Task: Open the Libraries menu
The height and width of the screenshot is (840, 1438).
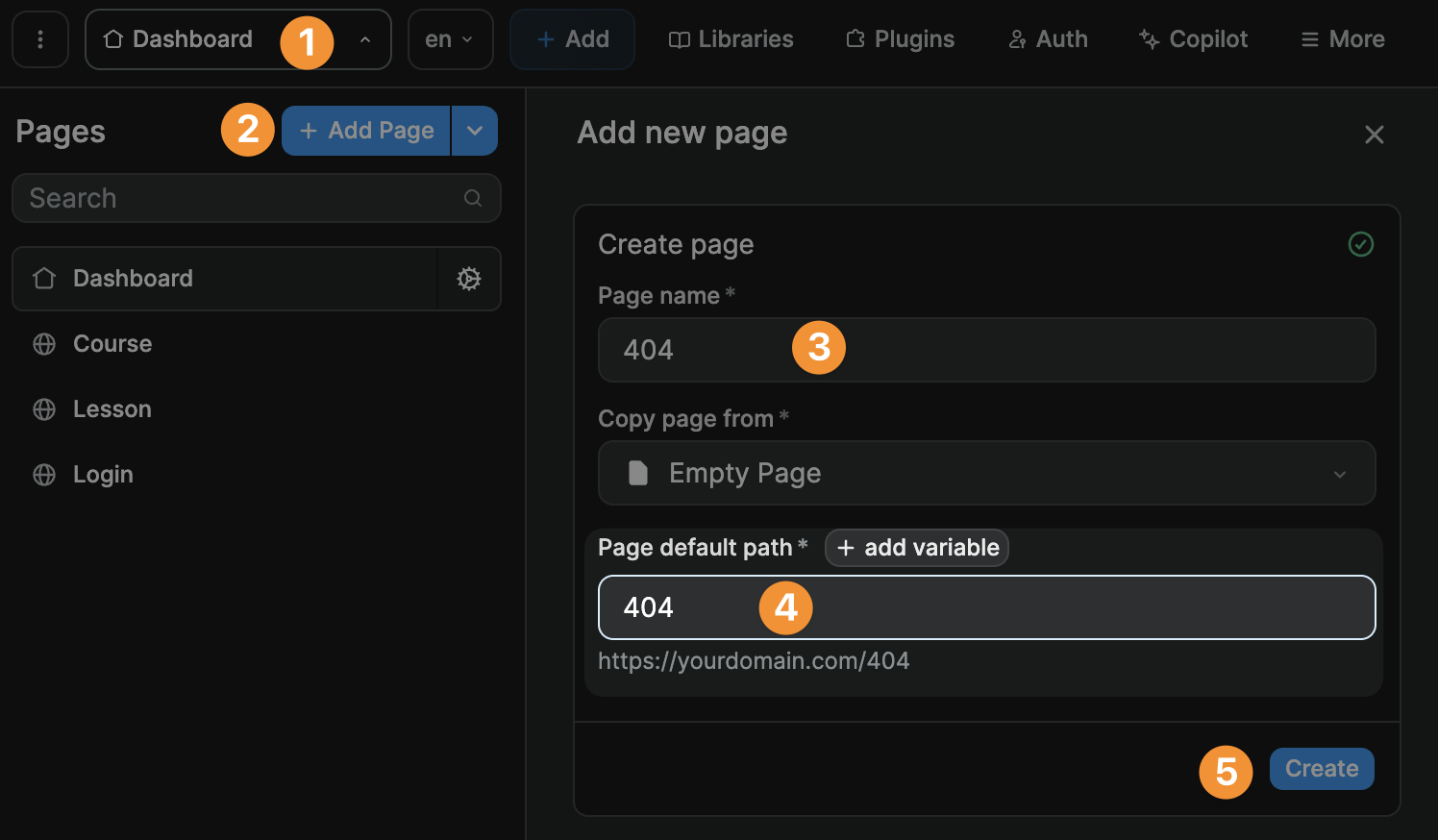Action: tap(731, 39)
